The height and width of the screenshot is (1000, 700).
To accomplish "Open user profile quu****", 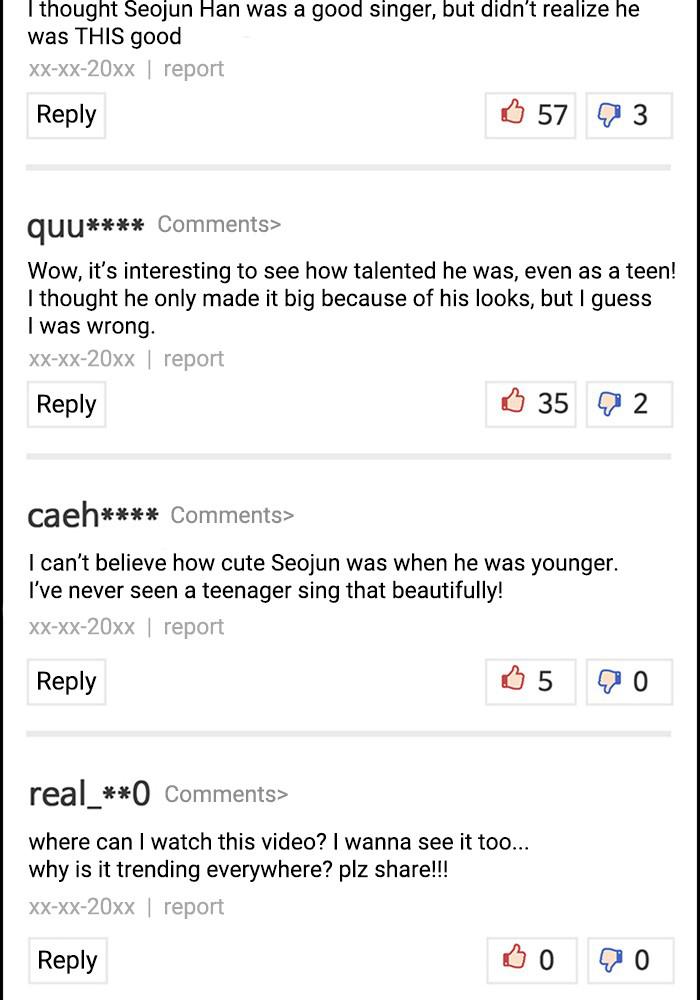I will [86, 226].
